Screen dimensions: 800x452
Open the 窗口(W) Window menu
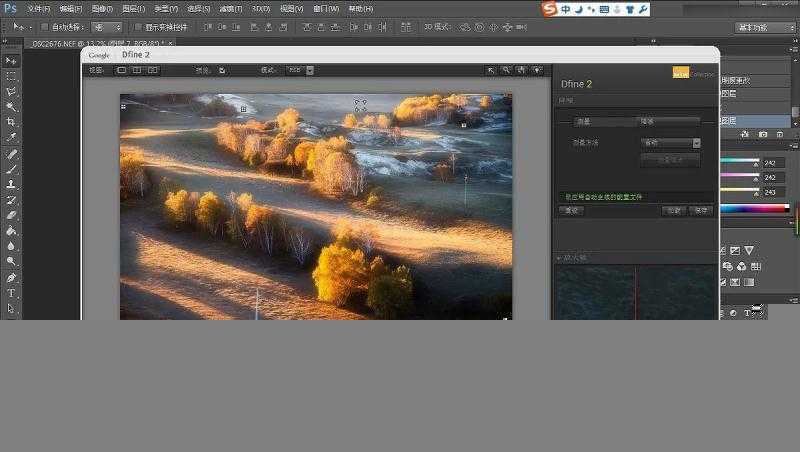tap(326, 9)
